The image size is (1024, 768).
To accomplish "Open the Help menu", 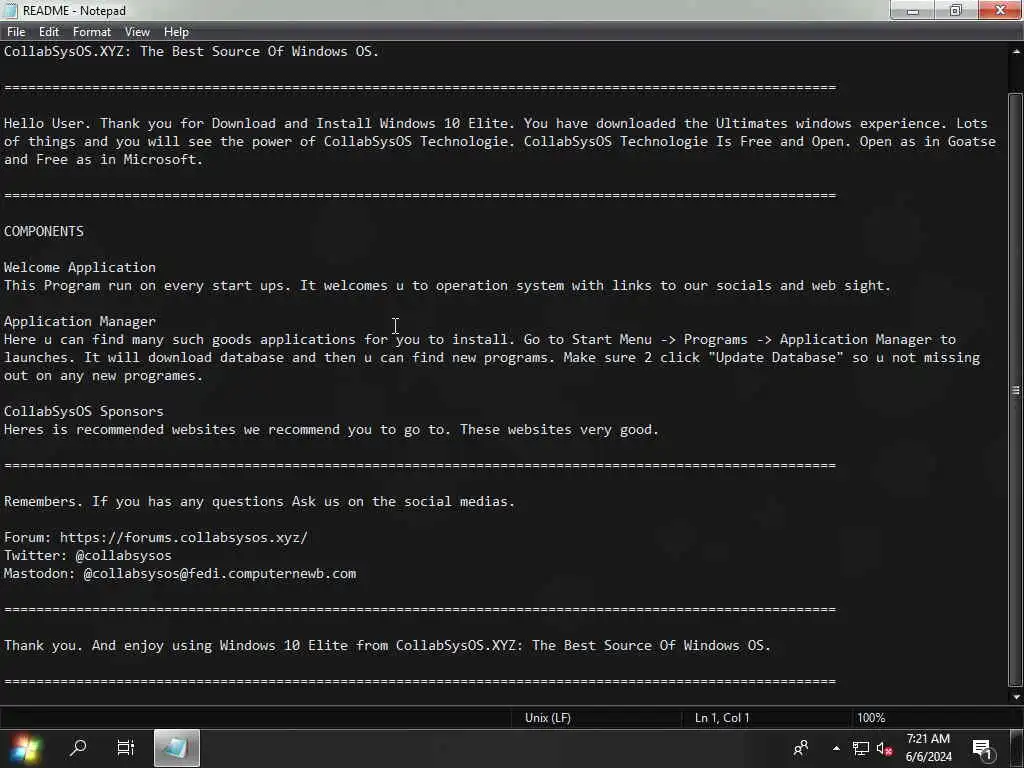I will tap(176, 32).
